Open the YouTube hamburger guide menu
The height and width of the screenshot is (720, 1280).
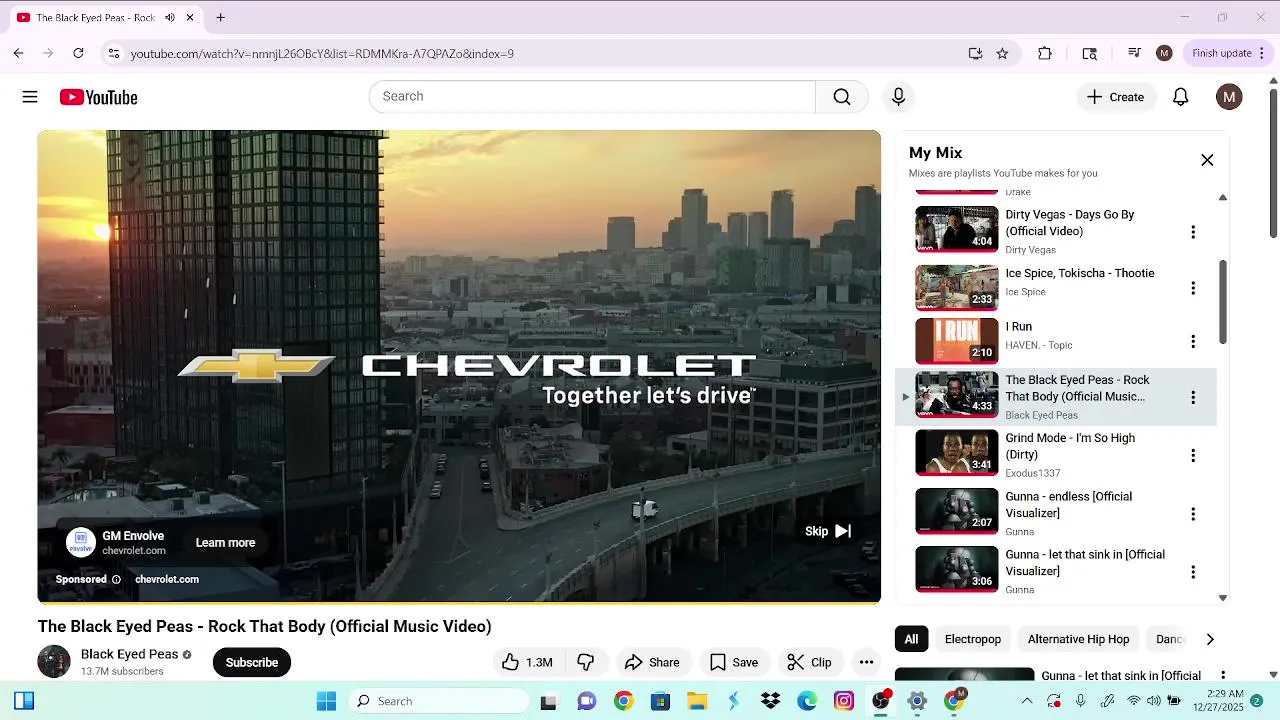[x=30, y=97]
